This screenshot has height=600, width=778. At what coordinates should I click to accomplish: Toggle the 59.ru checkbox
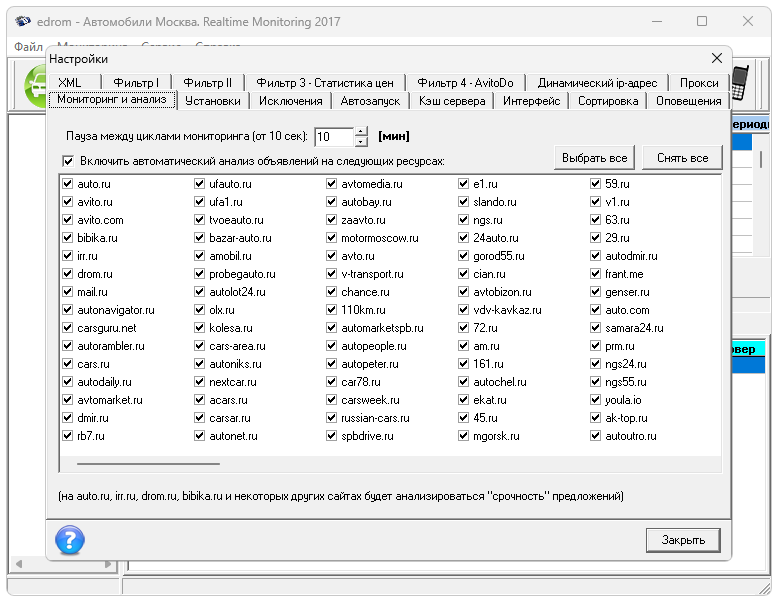tap(595, 184)
